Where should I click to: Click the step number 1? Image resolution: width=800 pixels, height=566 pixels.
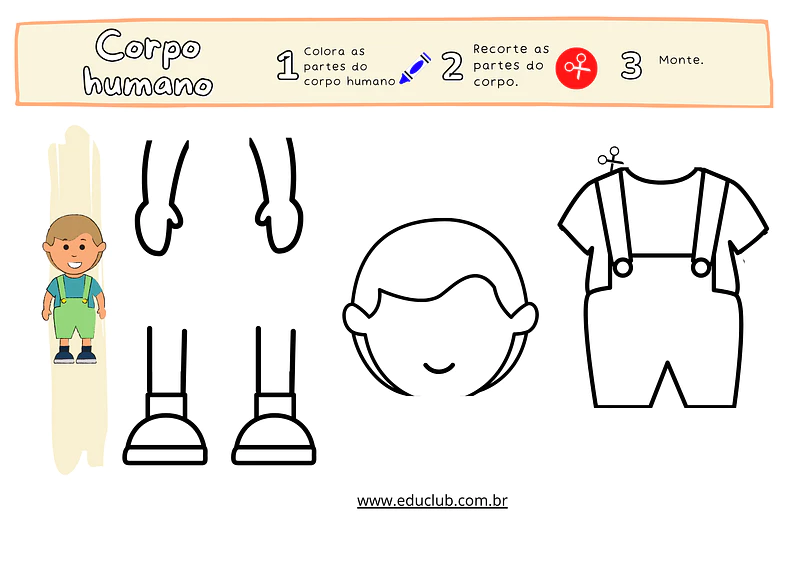click(x=287, y=66)
